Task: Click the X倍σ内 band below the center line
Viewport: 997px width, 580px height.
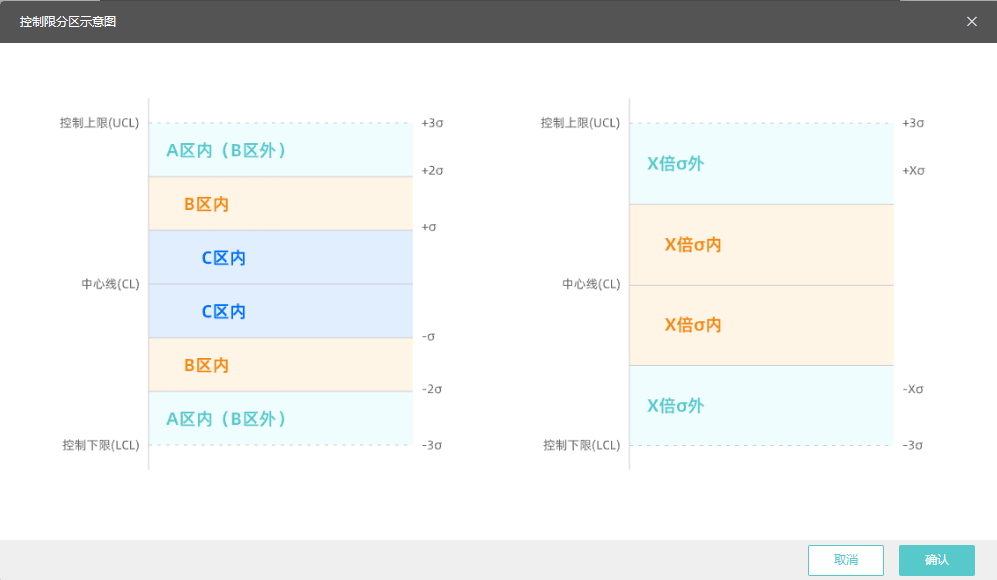Action: click(x=762, y=325)
